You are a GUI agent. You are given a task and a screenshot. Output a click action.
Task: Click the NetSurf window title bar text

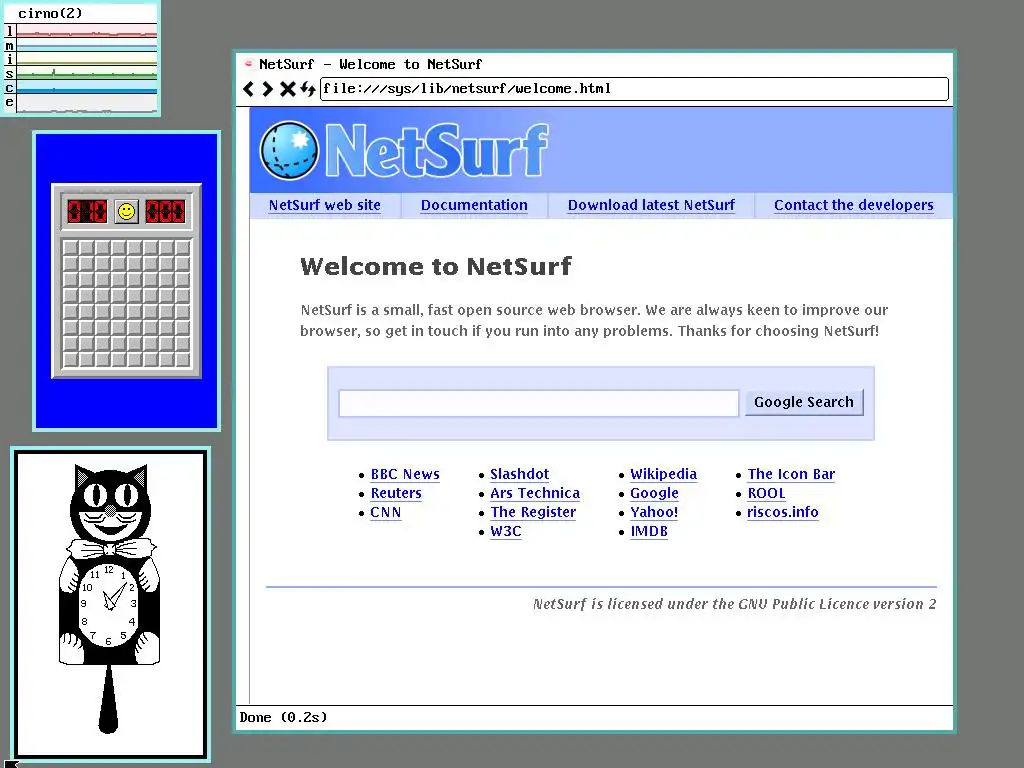click(370, 64)
